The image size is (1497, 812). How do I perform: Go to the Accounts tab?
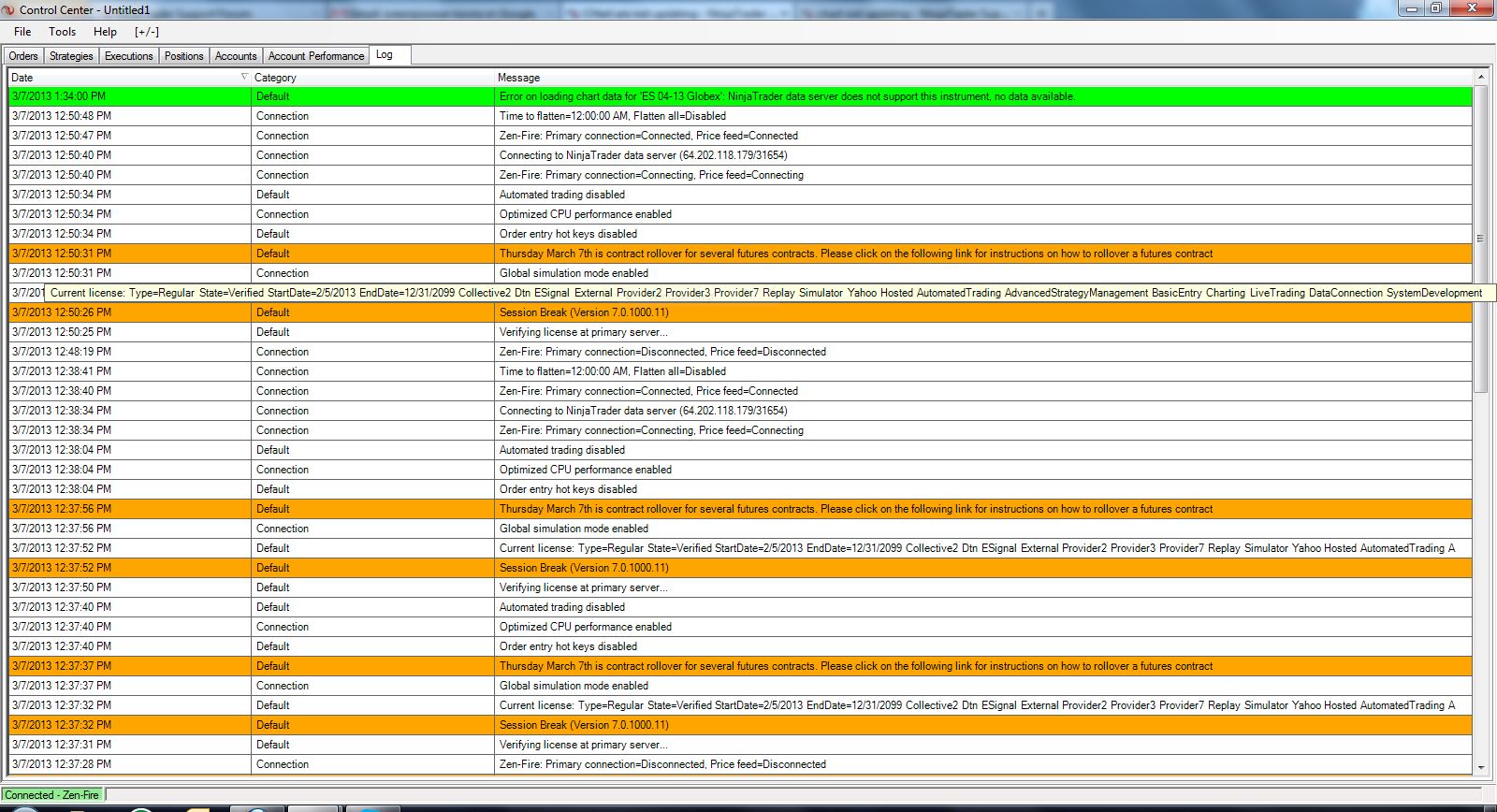pos(236,56)
